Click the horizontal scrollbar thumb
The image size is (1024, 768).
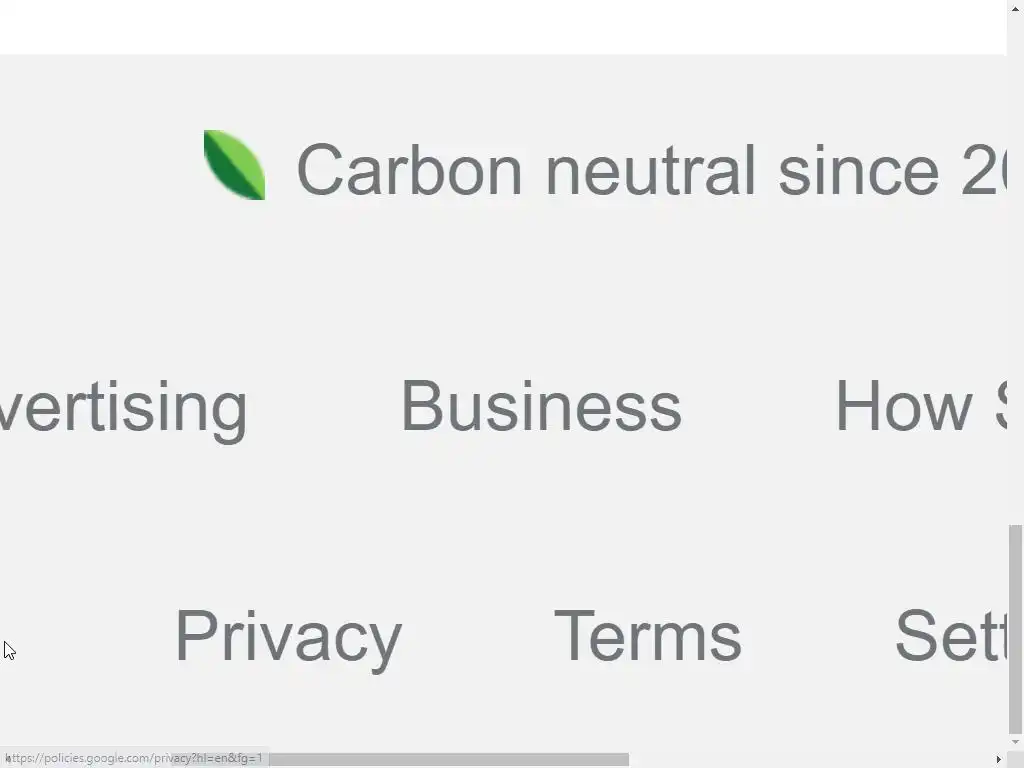click(450, 759)
